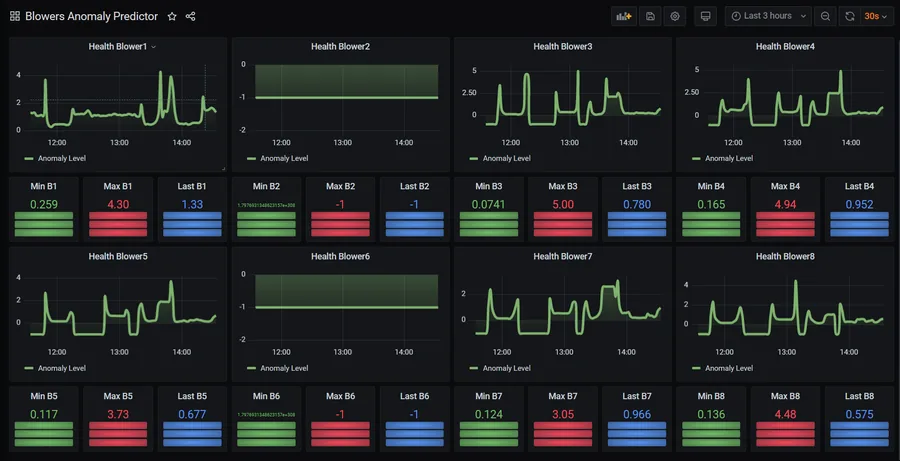This screenshot has height=461, width=900.
Task: Click the Max B1 value 4.30
Action: [x=118, y=204]
